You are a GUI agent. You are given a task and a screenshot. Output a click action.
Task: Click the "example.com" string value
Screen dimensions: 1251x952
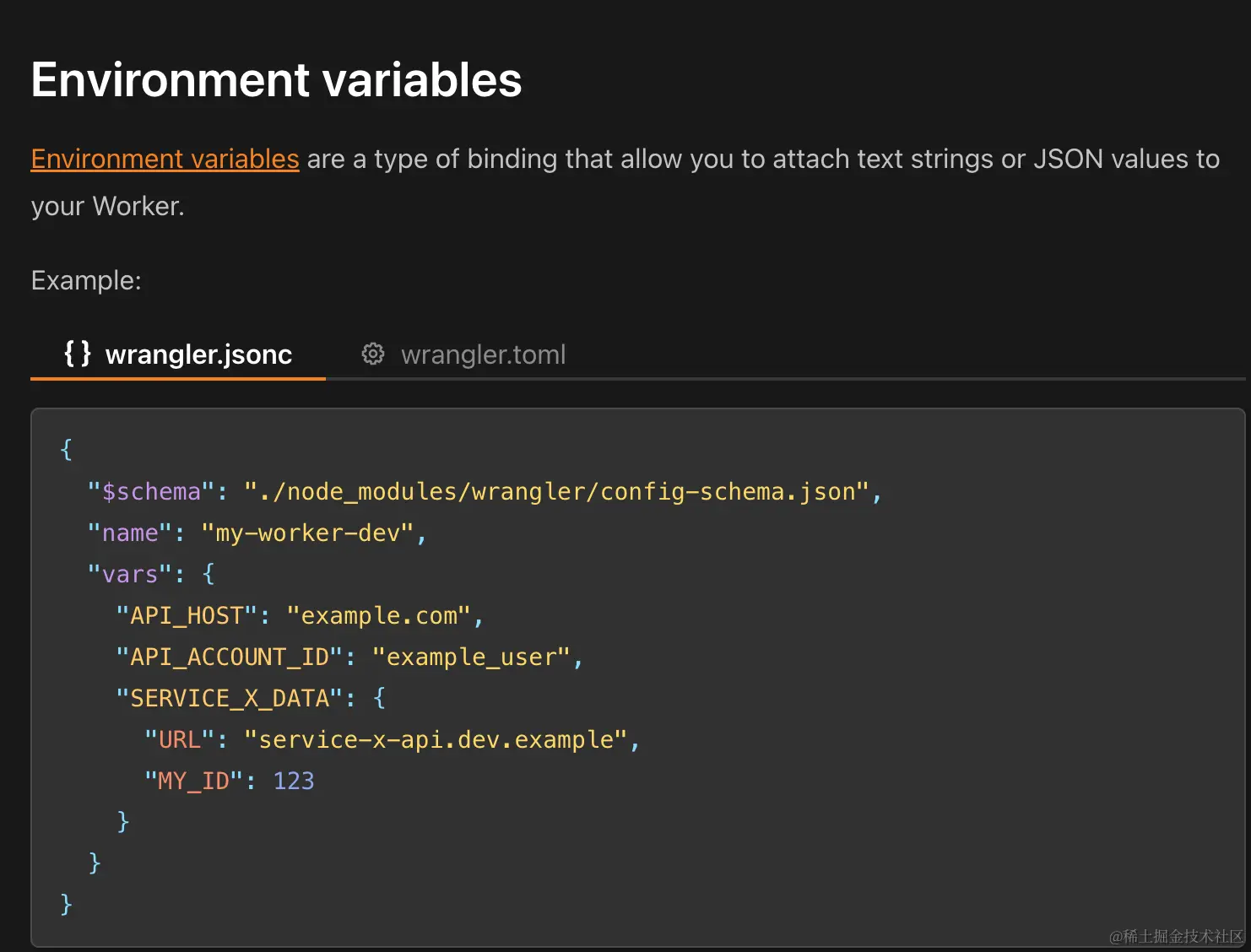pos(379,615)
